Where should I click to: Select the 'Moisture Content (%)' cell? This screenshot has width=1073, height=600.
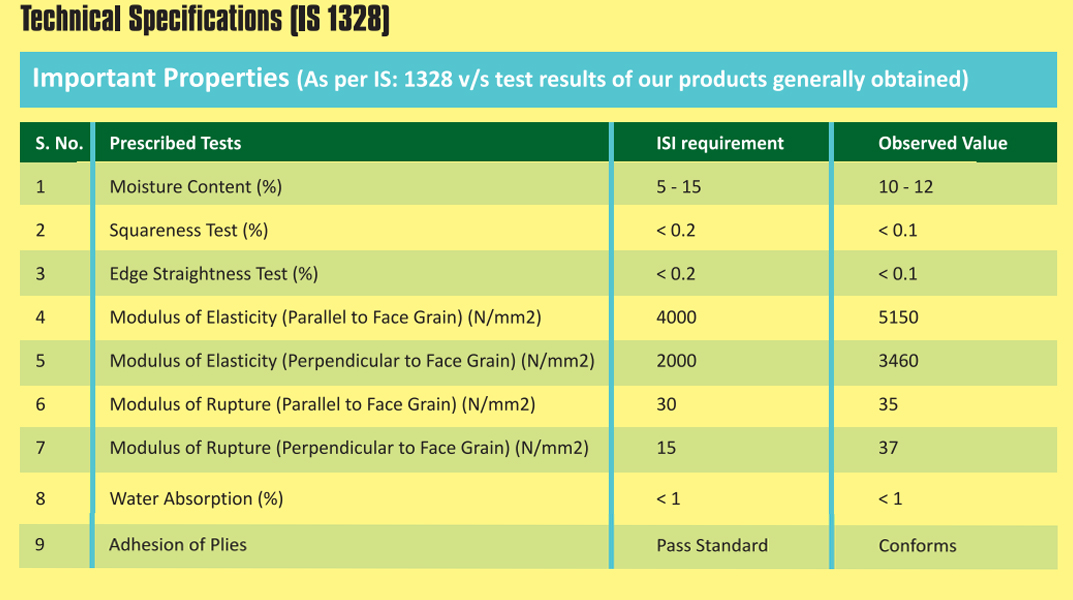click(x=196, y=187)
